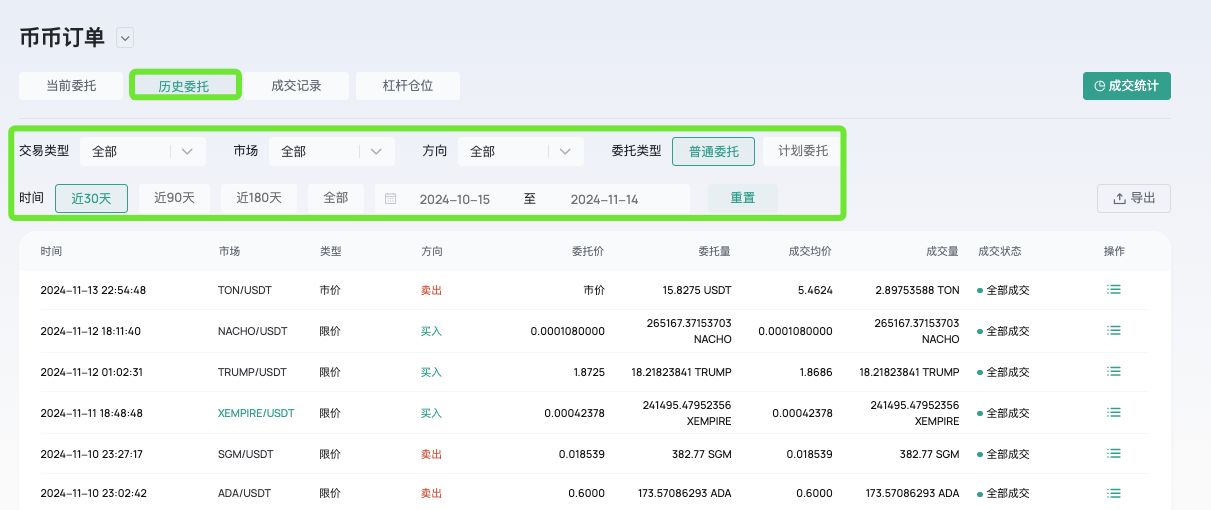
Task: Switch to the 成交记录 tab
Action: (296, 85)
